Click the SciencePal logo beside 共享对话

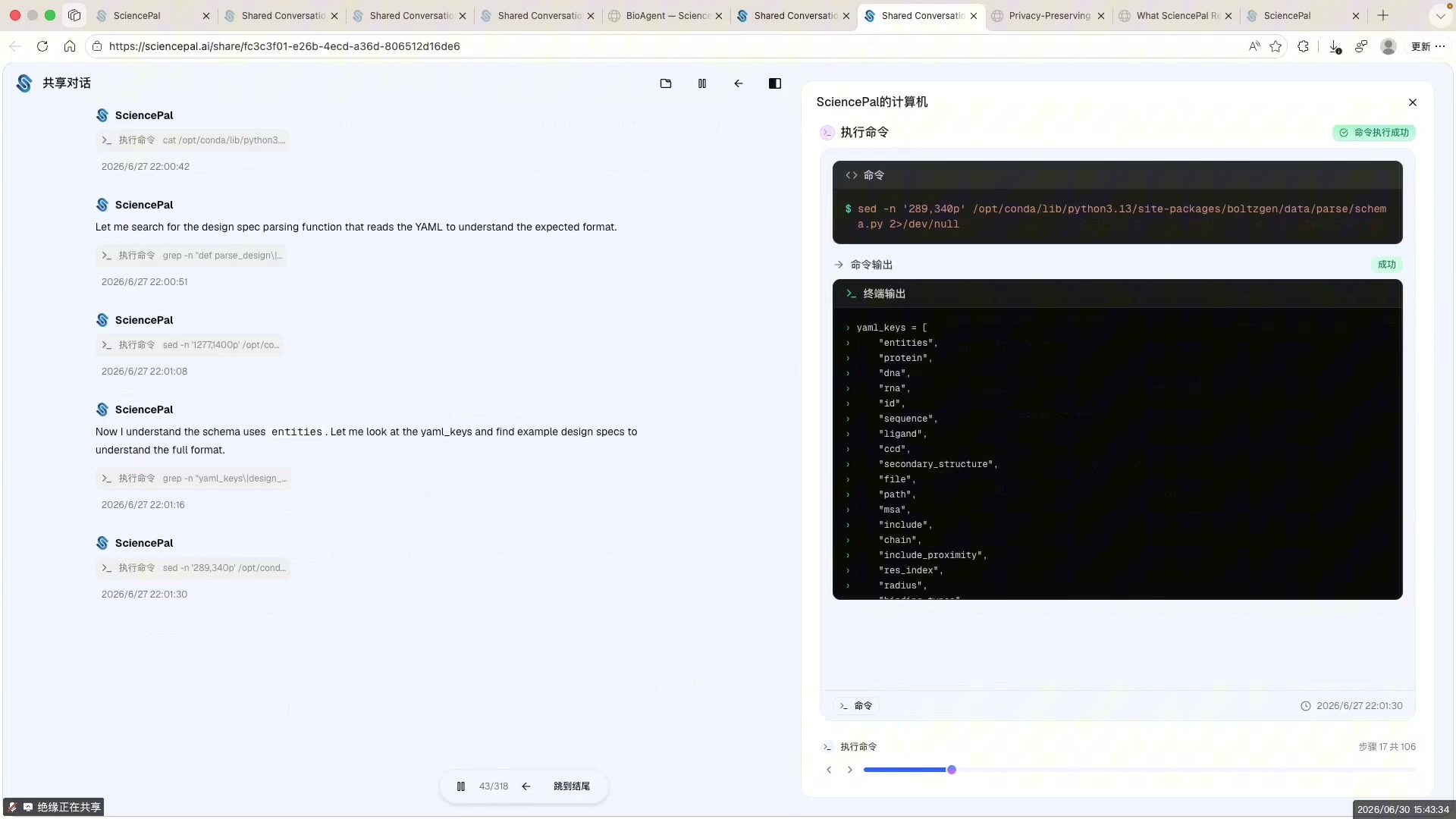(x=24, y=83)
